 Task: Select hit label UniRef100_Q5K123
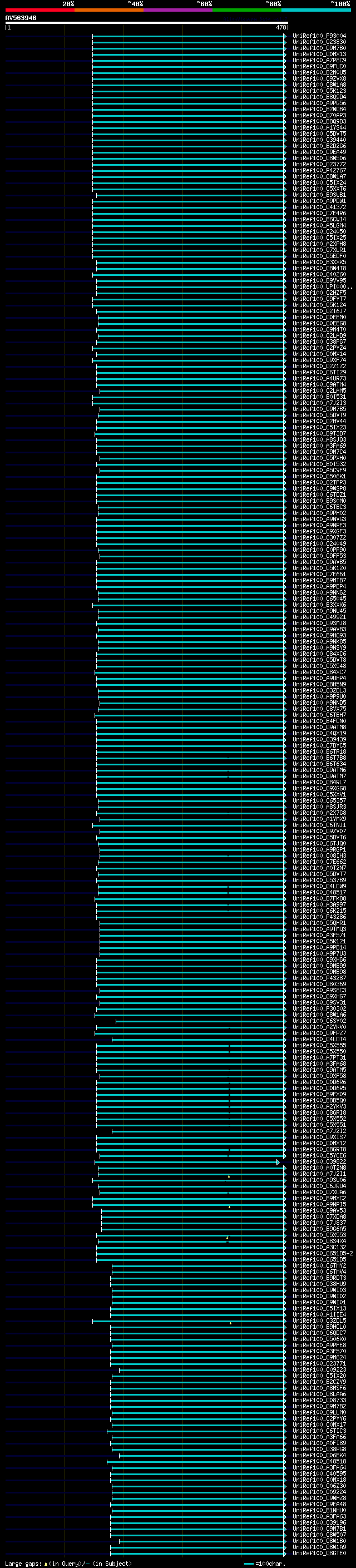(x=319, y=91)
